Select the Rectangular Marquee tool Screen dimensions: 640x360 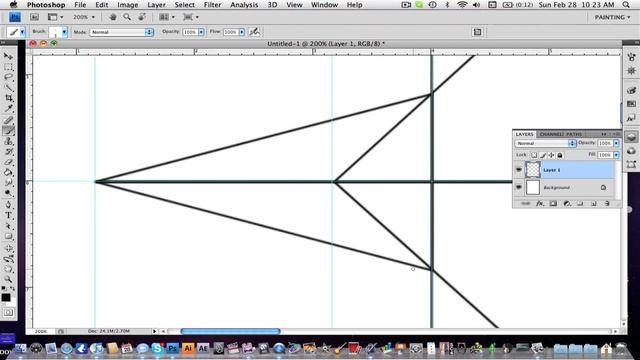click(8, 67)
